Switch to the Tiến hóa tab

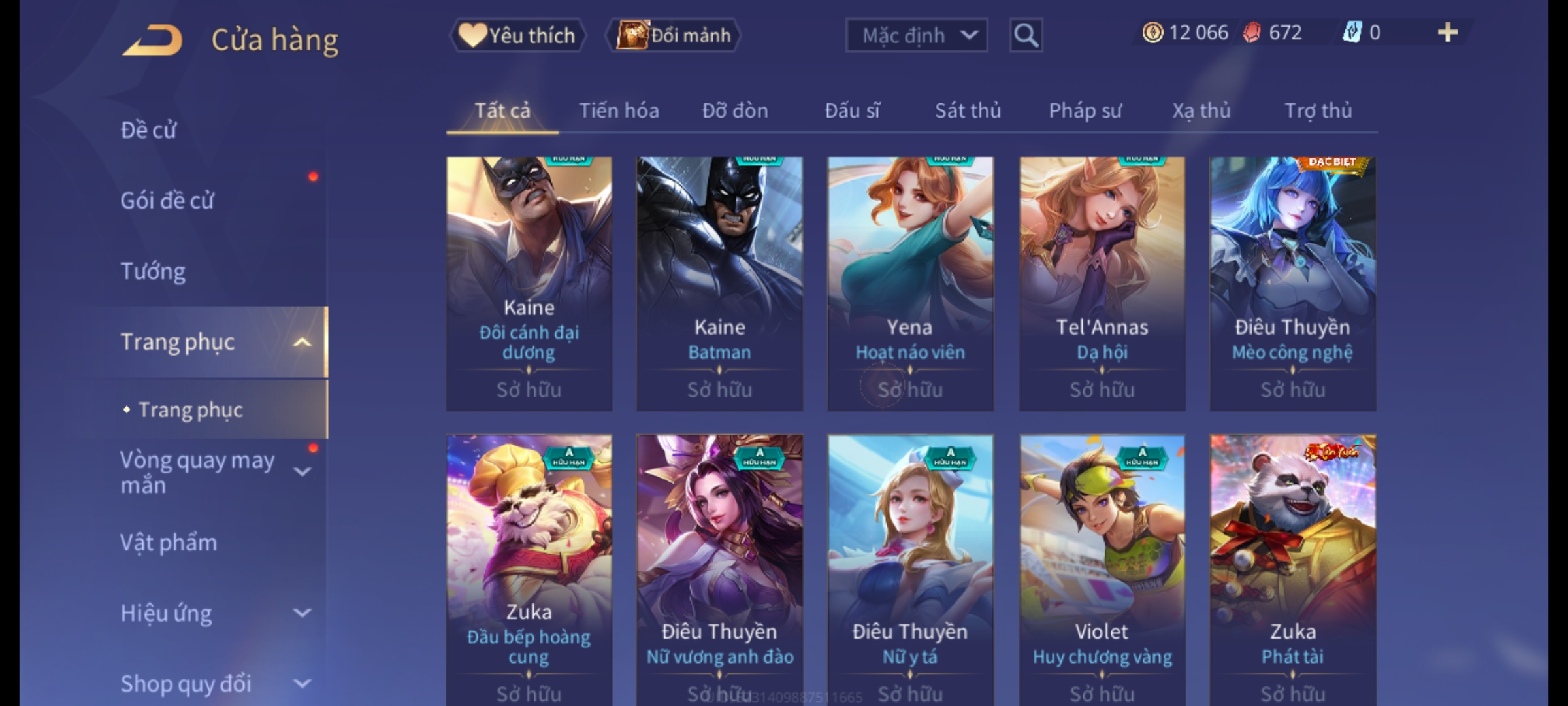click(619, 110)
